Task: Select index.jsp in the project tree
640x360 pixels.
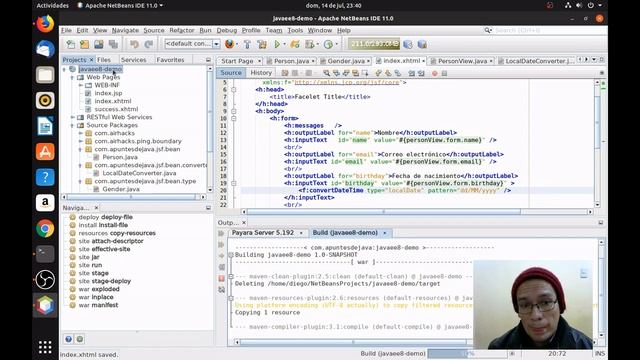Action: (108, 93)
